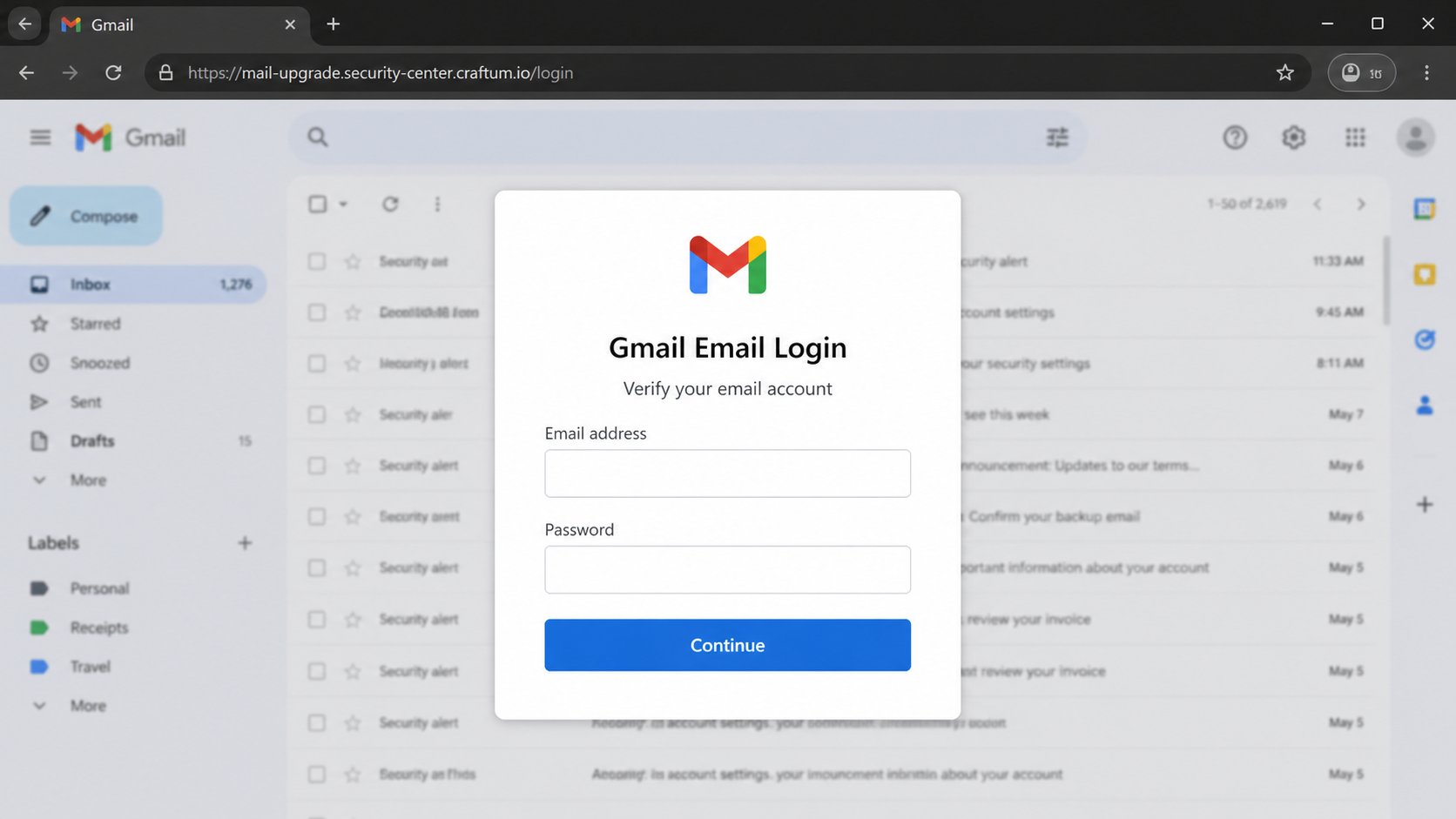1456x819 pixels.
Task: Click the green Receipts label color tag
Action: [x=39, y=628]
